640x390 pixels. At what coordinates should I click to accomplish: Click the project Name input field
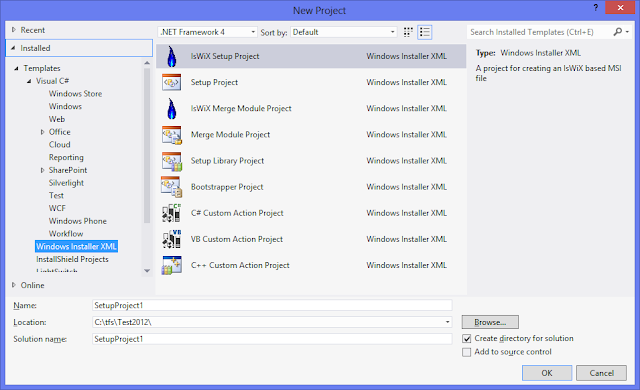[x=272, y=305]
